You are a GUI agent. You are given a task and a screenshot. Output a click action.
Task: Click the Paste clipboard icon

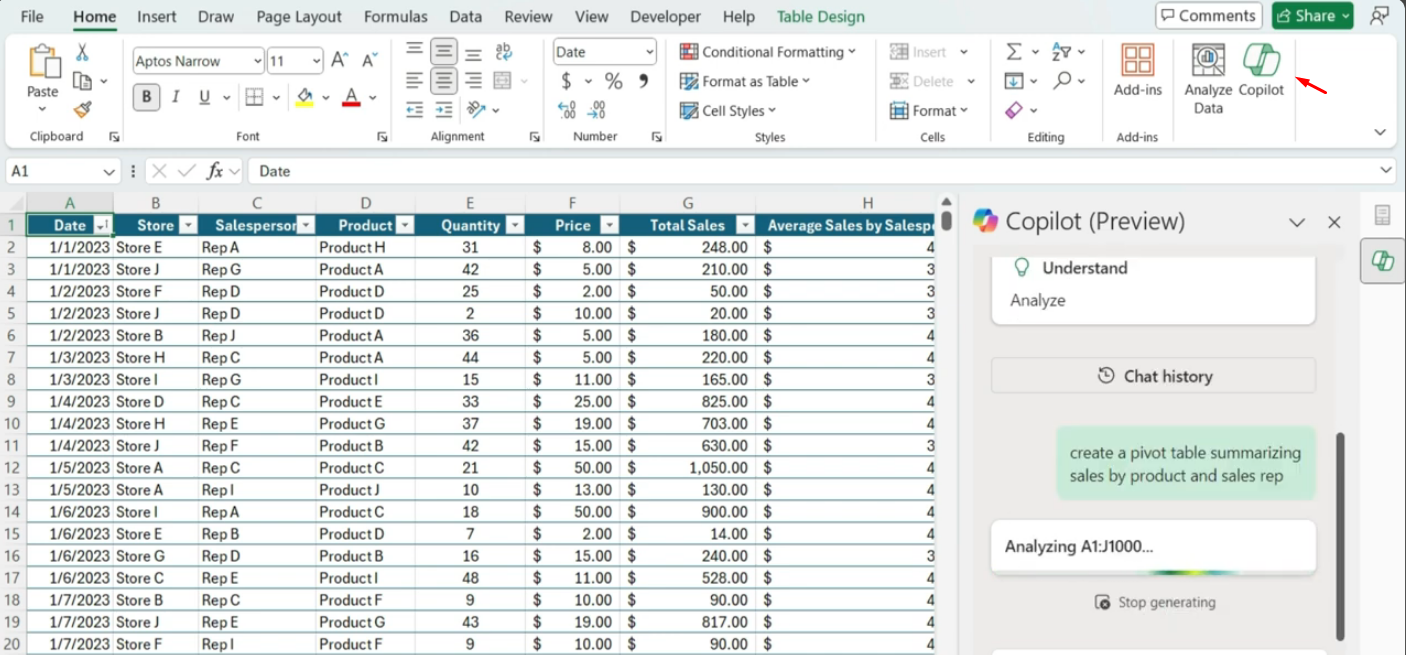43,62
